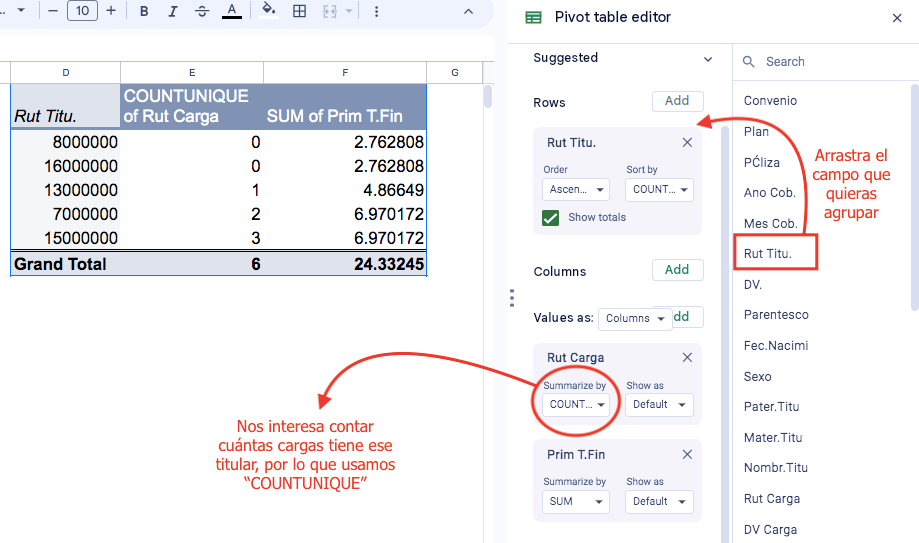The image size is (919, 543).
Task: Toggle bold formatting
Action: (x=144, y=11)
